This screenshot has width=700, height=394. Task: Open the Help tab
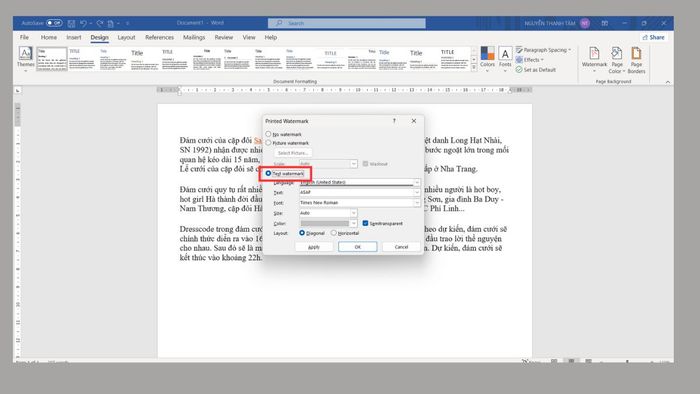click(x=271, y=37)
